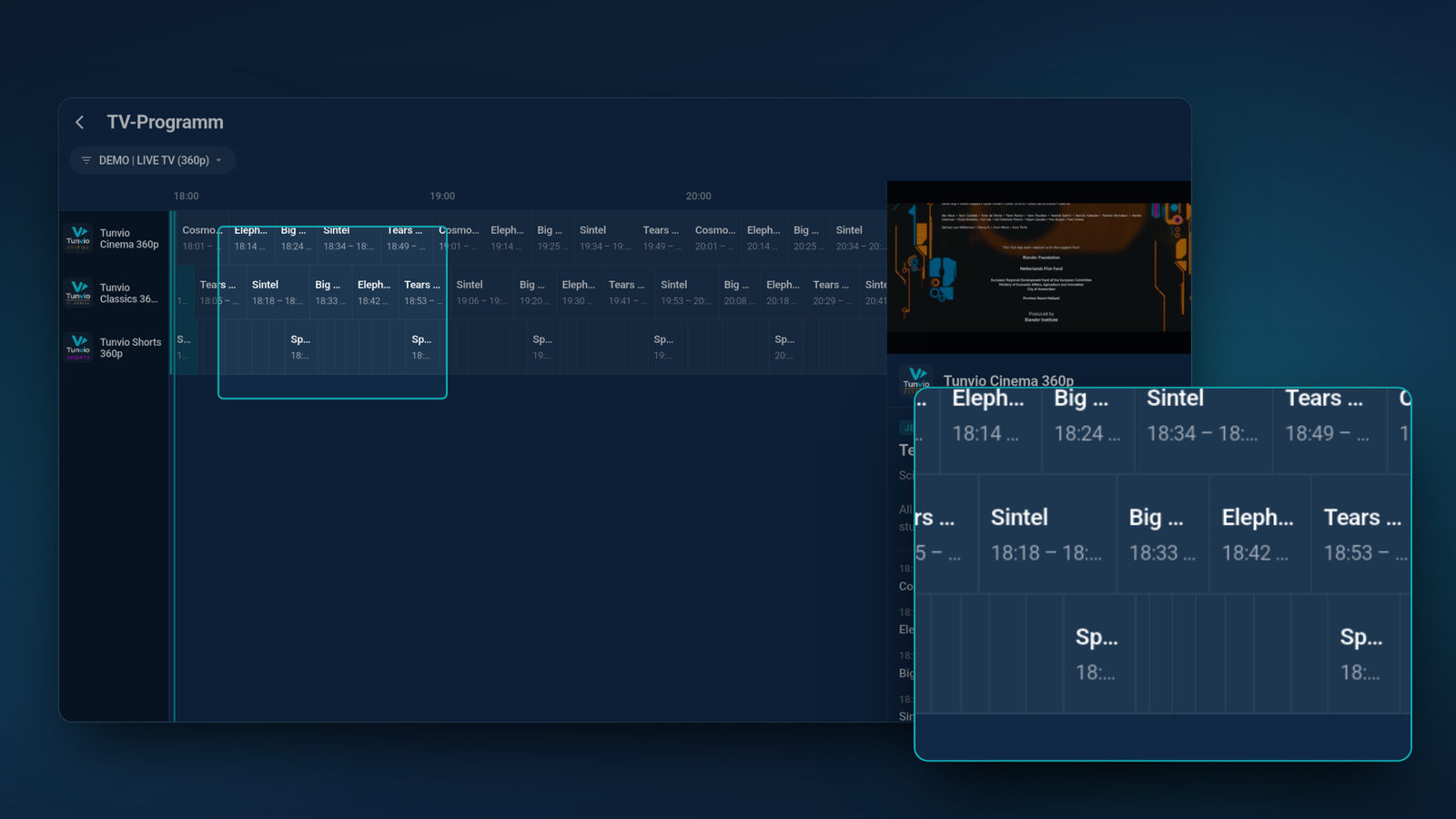
Task: Choose the Big ... program at 20:25
Action: [x=808, y=238]
